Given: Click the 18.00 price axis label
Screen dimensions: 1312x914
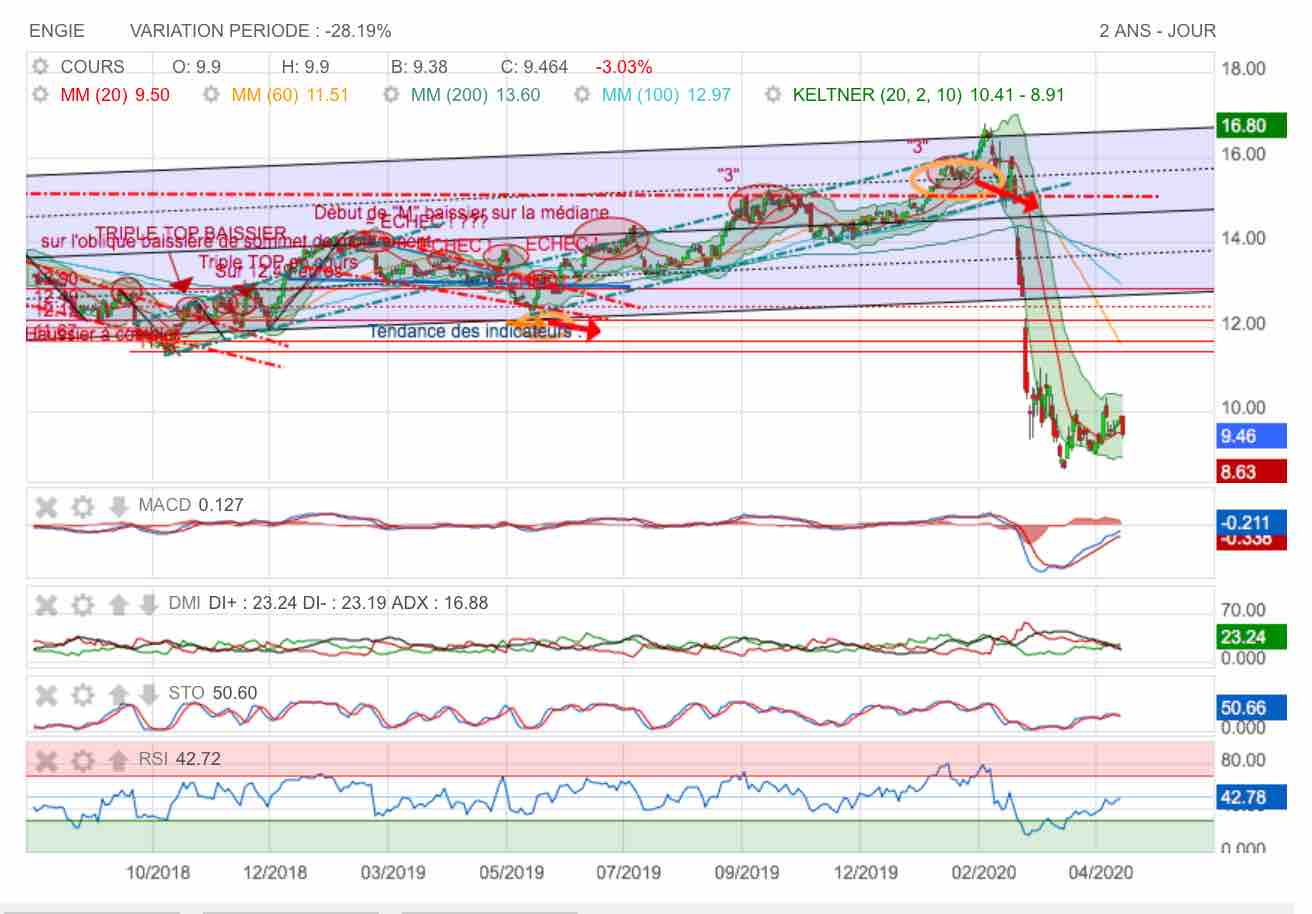Looking at the screenshot, I should [x=1245, y=68].
